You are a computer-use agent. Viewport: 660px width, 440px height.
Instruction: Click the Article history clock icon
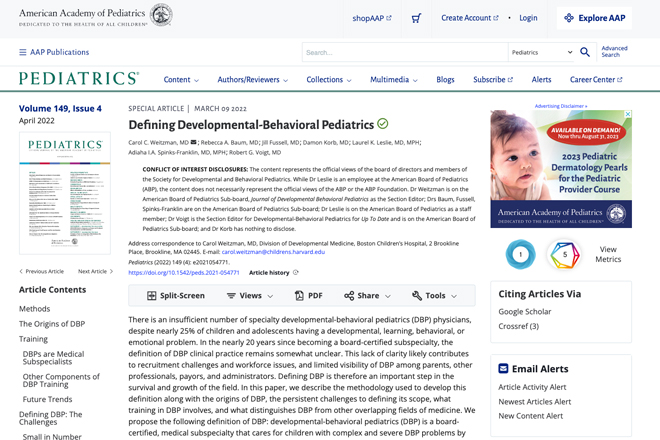(295, 272)
